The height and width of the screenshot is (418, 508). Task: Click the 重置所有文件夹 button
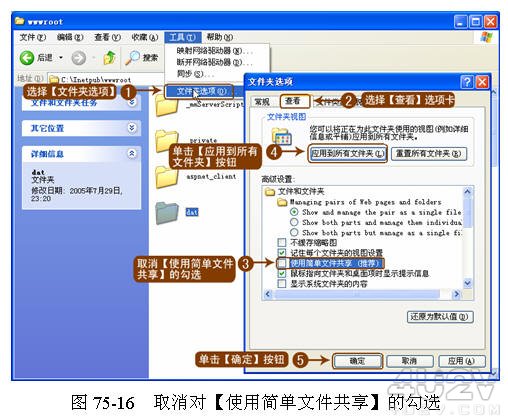429,154
